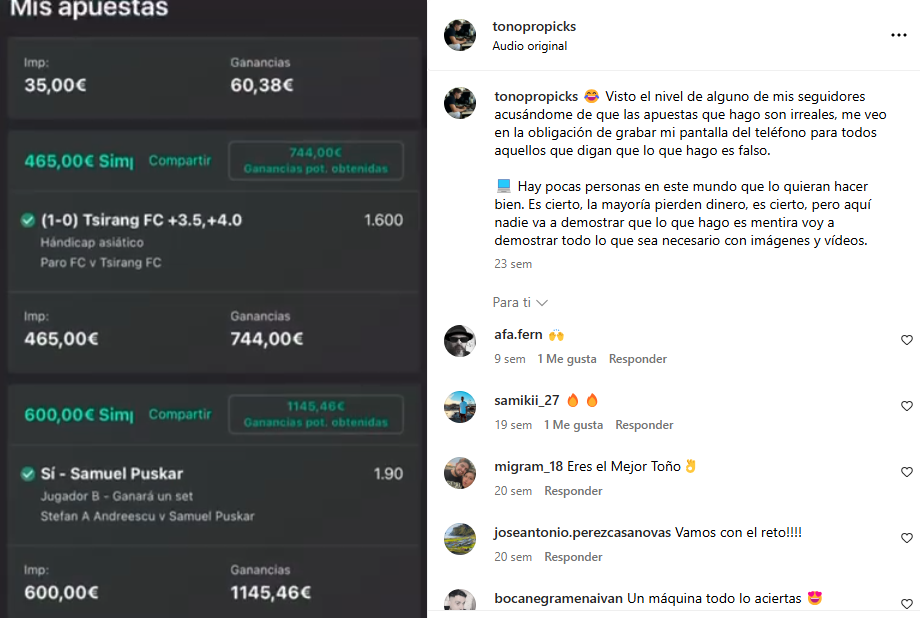Like bocanegramenaivan comment with the heart

907,603
